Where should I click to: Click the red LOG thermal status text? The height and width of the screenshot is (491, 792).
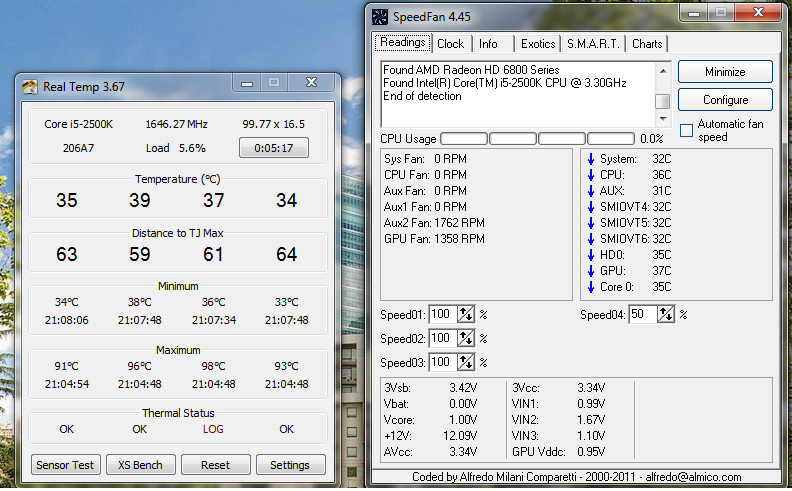coord(213,429)
